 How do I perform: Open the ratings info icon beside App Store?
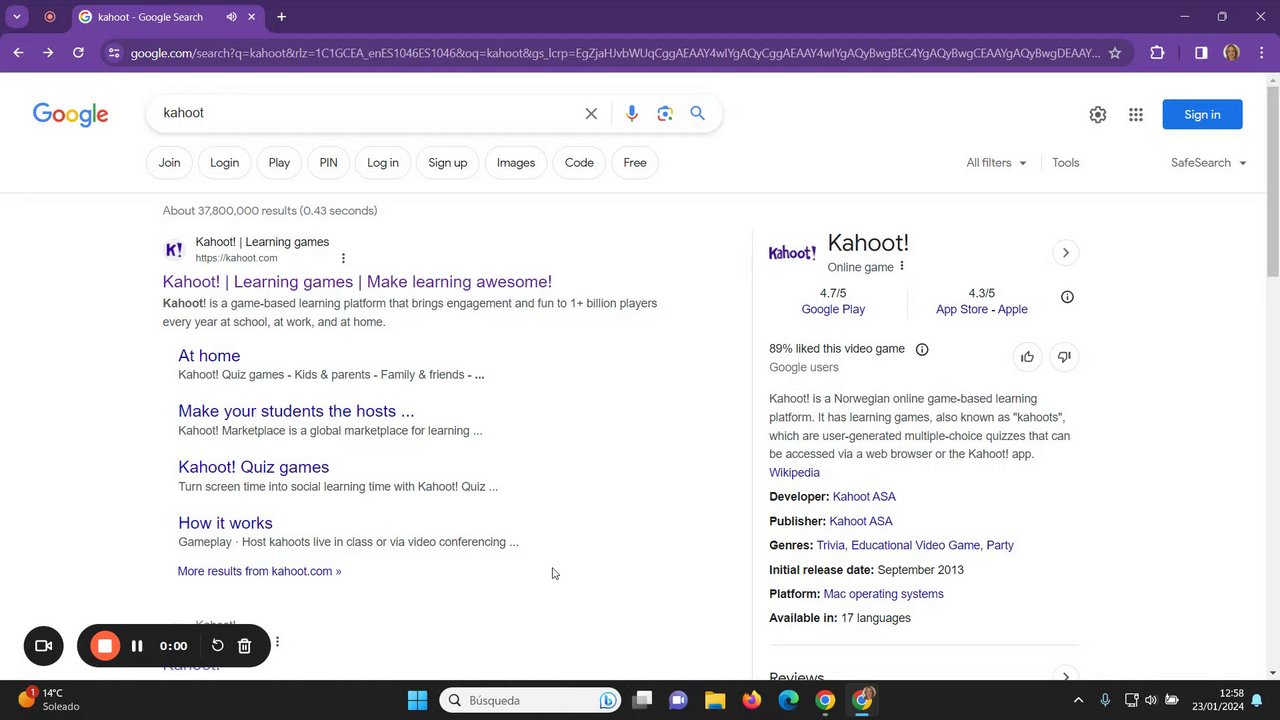(1067, 297)
